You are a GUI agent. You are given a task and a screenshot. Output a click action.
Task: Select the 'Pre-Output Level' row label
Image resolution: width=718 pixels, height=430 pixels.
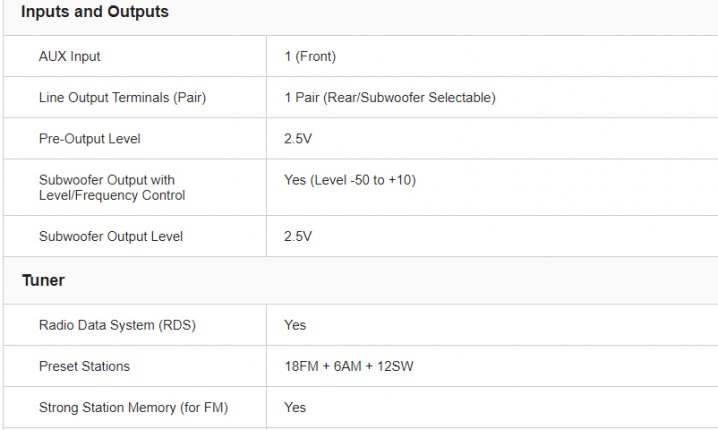coord(90,139)
